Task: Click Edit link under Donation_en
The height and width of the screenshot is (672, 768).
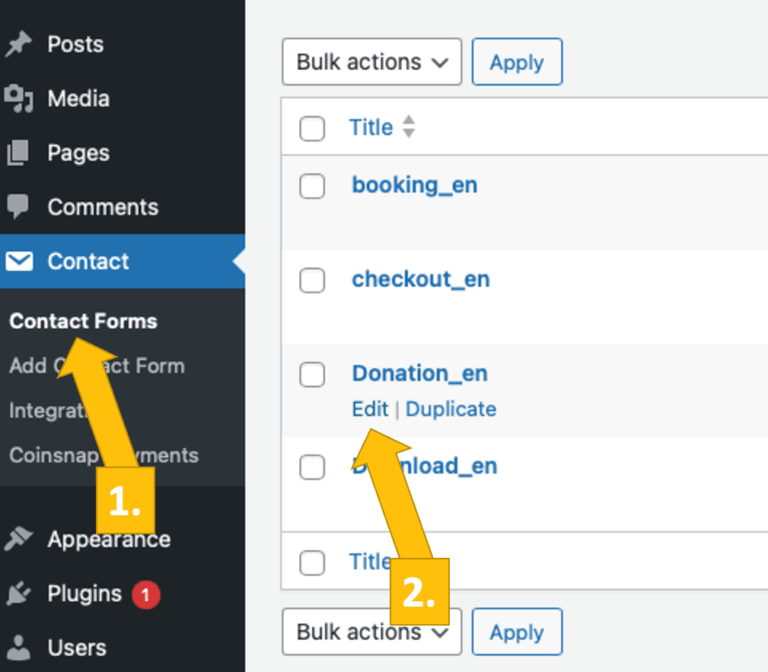Action: (x=370, y=409)
